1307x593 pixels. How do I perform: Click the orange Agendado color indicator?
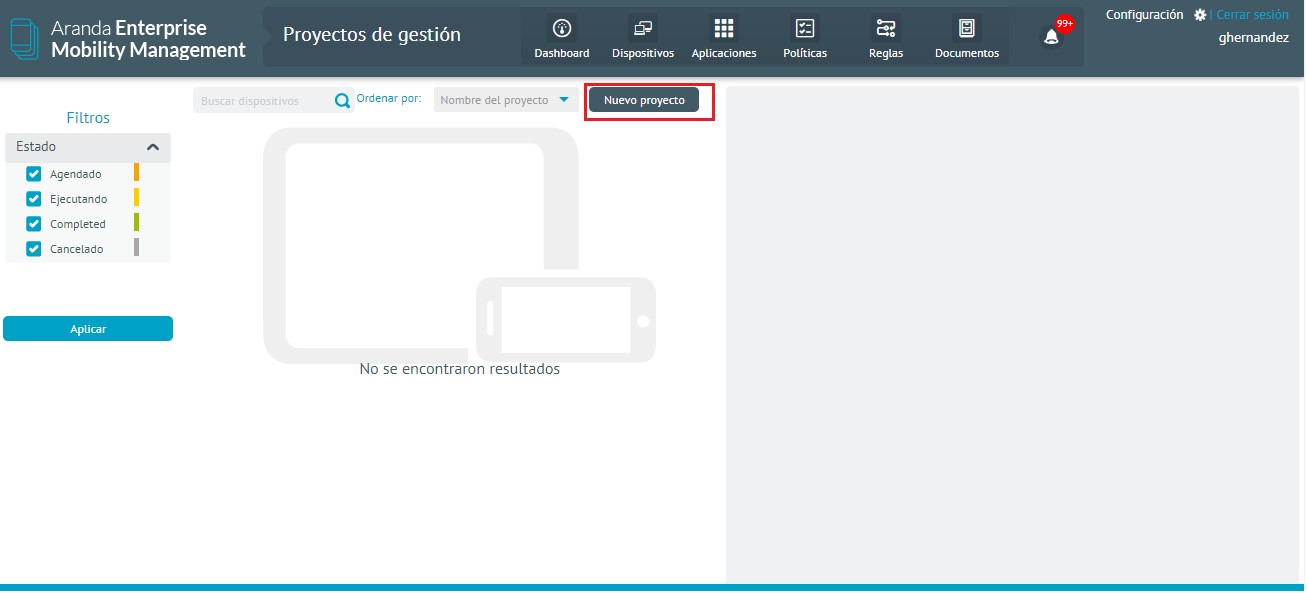pos(136,173)
